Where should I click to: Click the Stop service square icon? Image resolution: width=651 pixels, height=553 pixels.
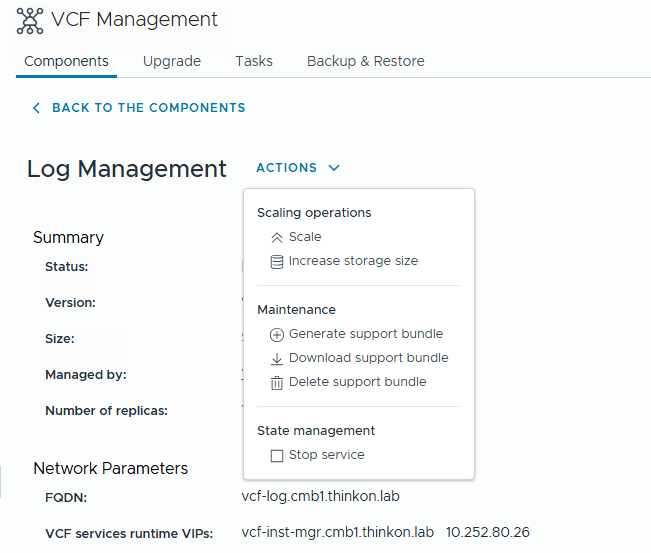pos(277,455)
